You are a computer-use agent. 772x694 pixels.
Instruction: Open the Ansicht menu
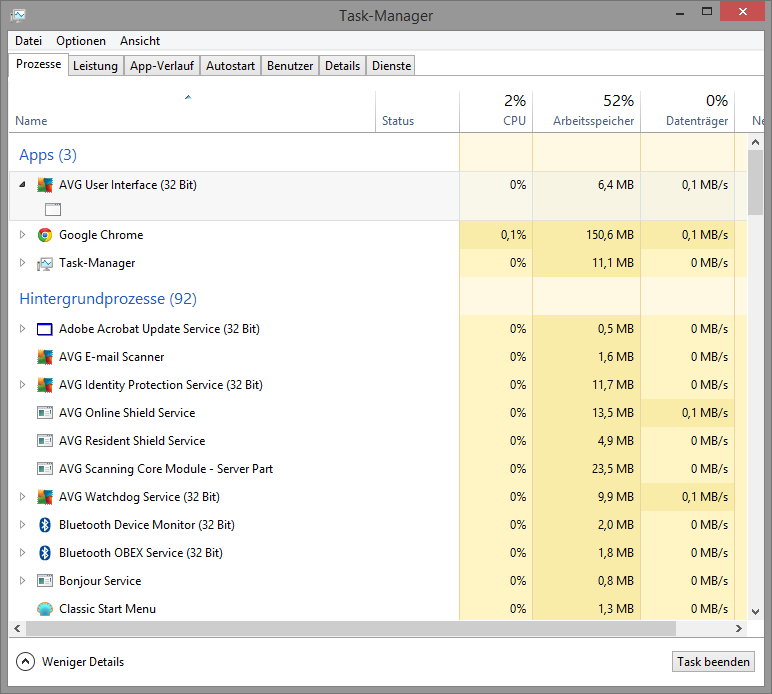point(140,41)
